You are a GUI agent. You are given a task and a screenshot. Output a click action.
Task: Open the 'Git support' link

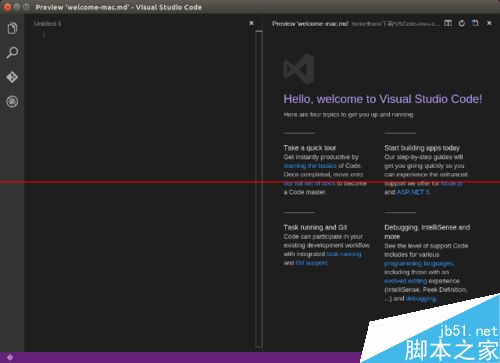click(x=312, y=263)
